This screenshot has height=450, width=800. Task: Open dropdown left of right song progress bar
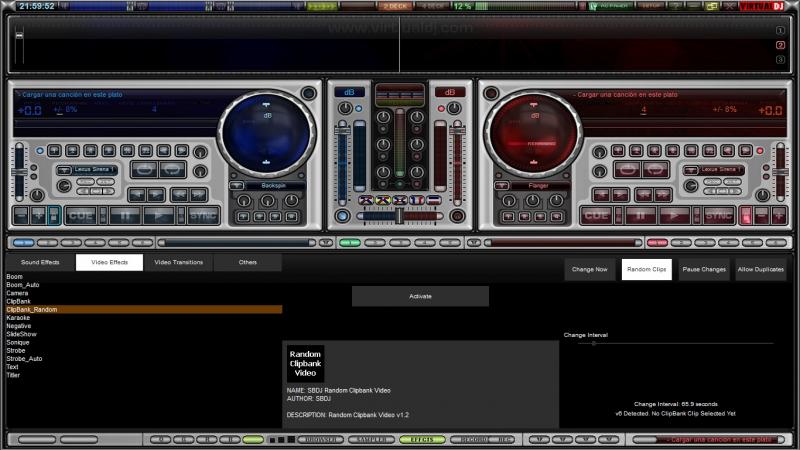474,243
